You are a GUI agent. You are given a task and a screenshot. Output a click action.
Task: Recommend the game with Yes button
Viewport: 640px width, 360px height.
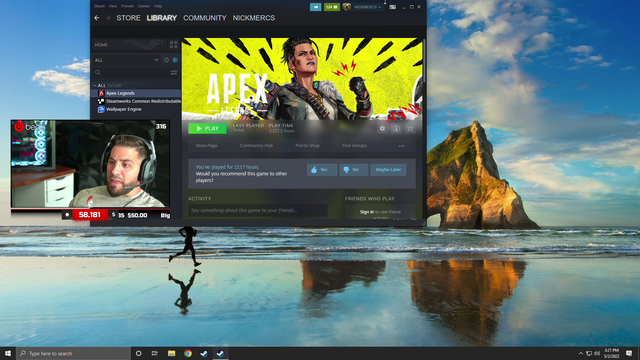(322, 169)
